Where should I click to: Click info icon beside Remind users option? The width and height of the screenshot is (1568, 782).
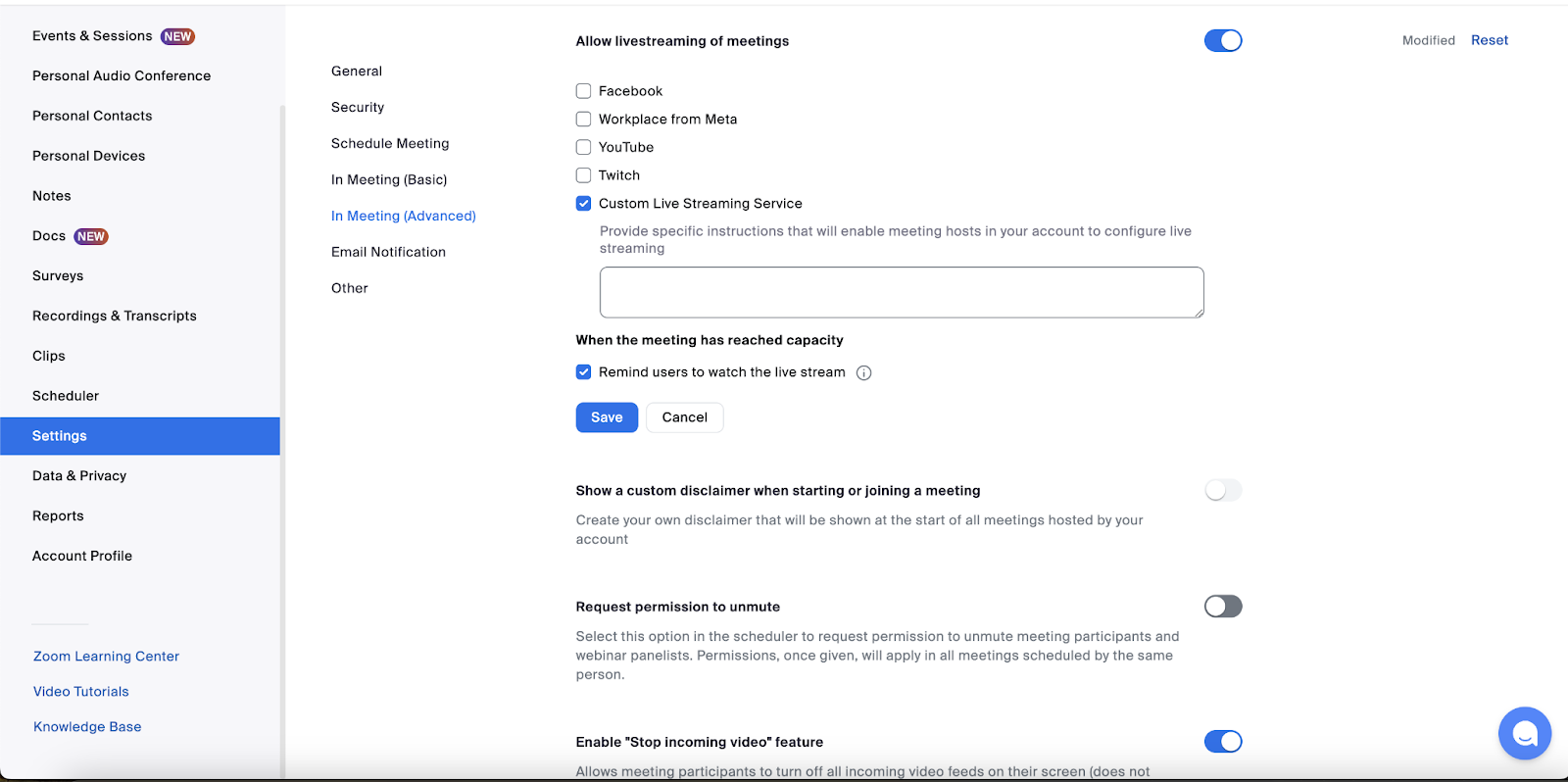coord(863,372)
